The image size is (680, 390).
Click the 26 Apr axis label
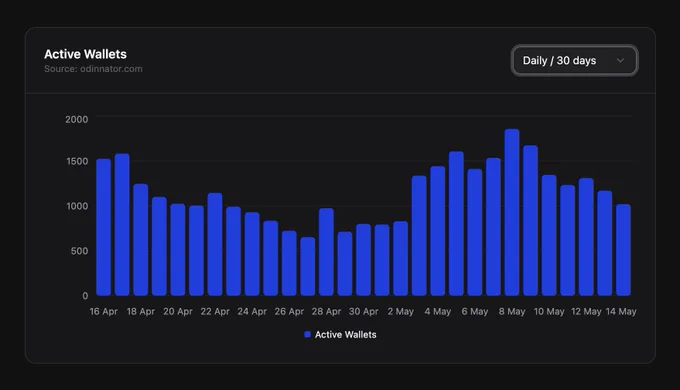coord(289,311)
